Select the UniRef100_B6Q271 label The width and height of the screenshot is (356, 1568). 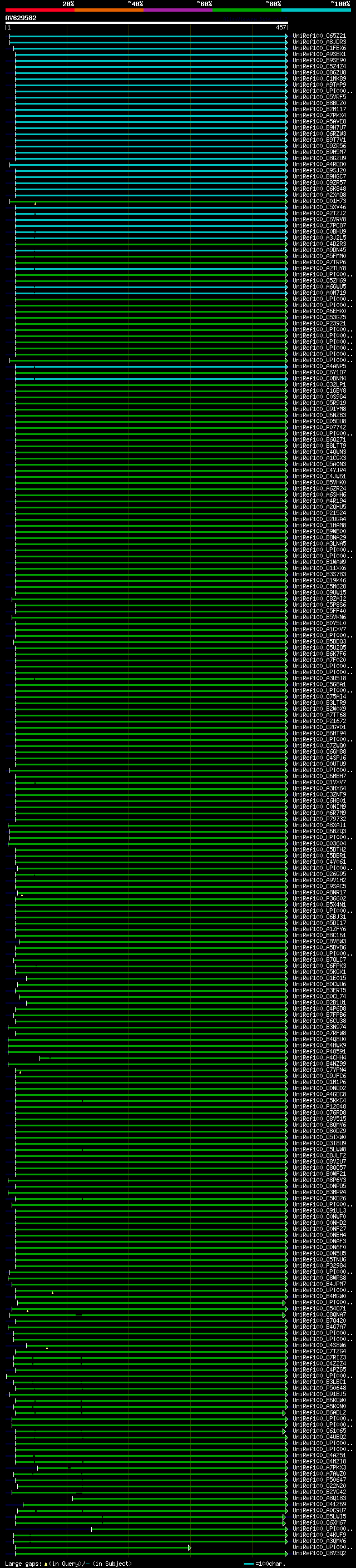[319, 439]
